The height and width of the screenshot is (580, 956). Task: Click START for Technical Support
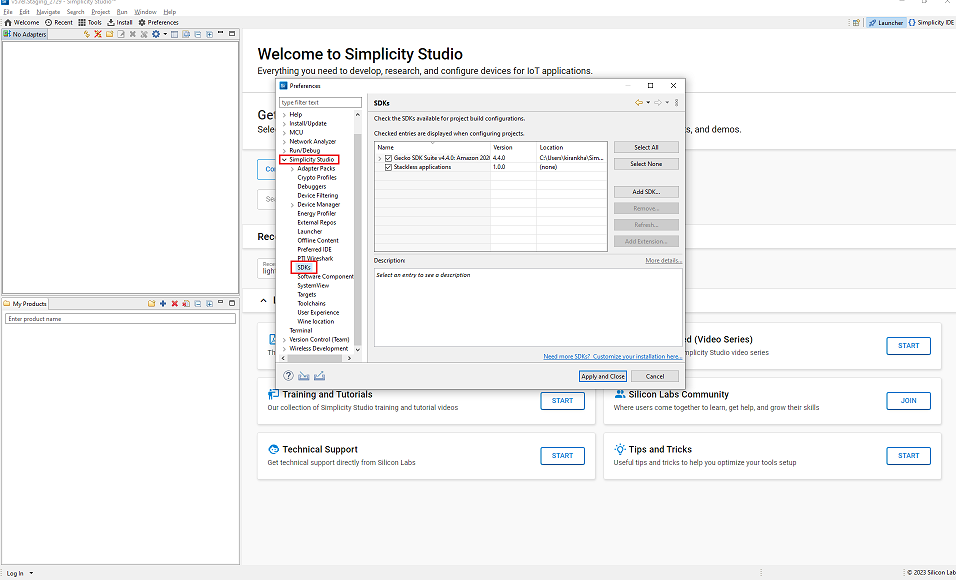(562, 456)
